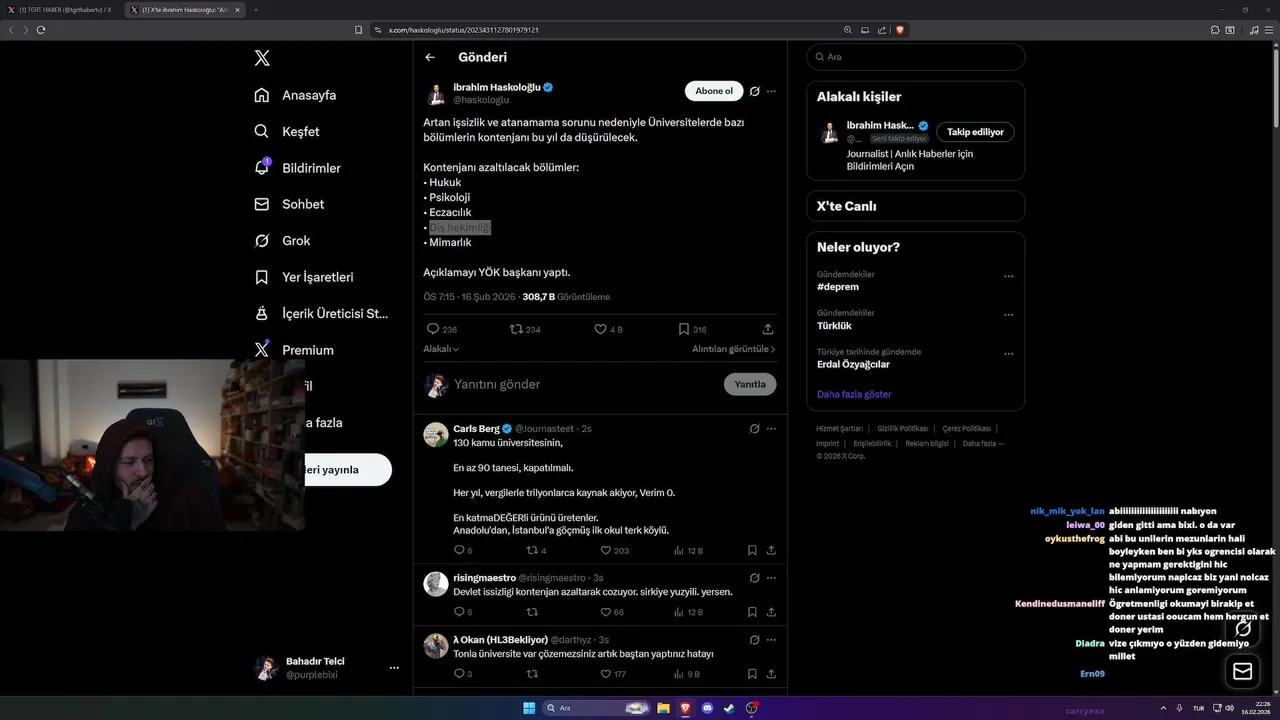Click the Grok icon beside Abone ol
Image resolution: width=1280 pixels, height=720 pixels.
coord(755,91)
